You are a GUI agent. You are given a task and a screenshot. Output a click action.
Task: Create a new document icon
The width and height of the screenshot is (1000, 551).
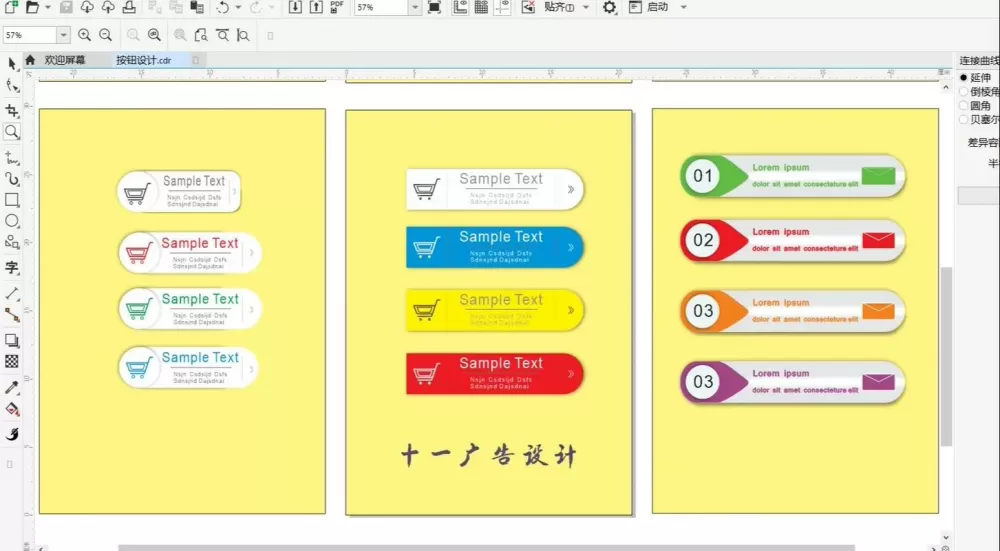point(11,7)
